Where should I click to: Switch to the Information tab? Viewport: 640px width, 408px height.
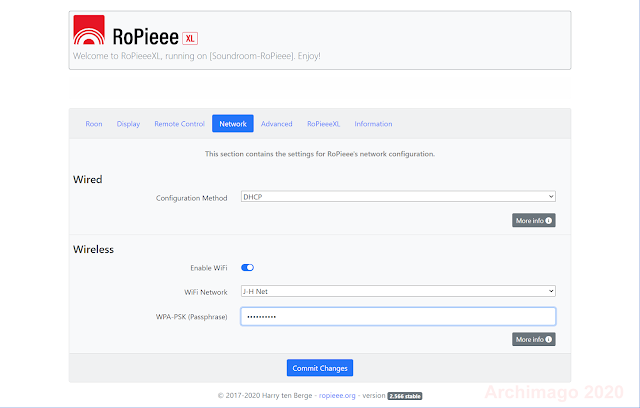pyautogui.click(x=373, y=124)
